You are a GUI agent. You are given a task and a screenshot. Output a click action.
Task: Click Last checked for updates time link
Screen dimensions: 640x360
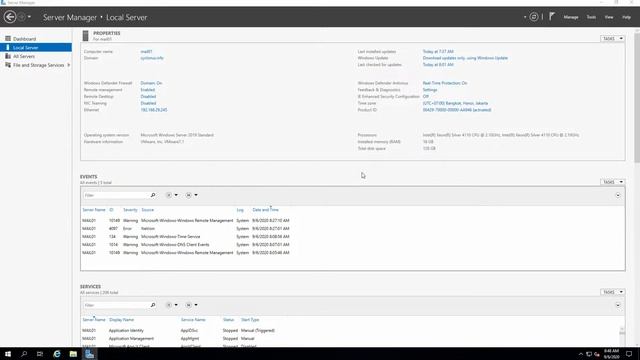(x=438, y=65)
